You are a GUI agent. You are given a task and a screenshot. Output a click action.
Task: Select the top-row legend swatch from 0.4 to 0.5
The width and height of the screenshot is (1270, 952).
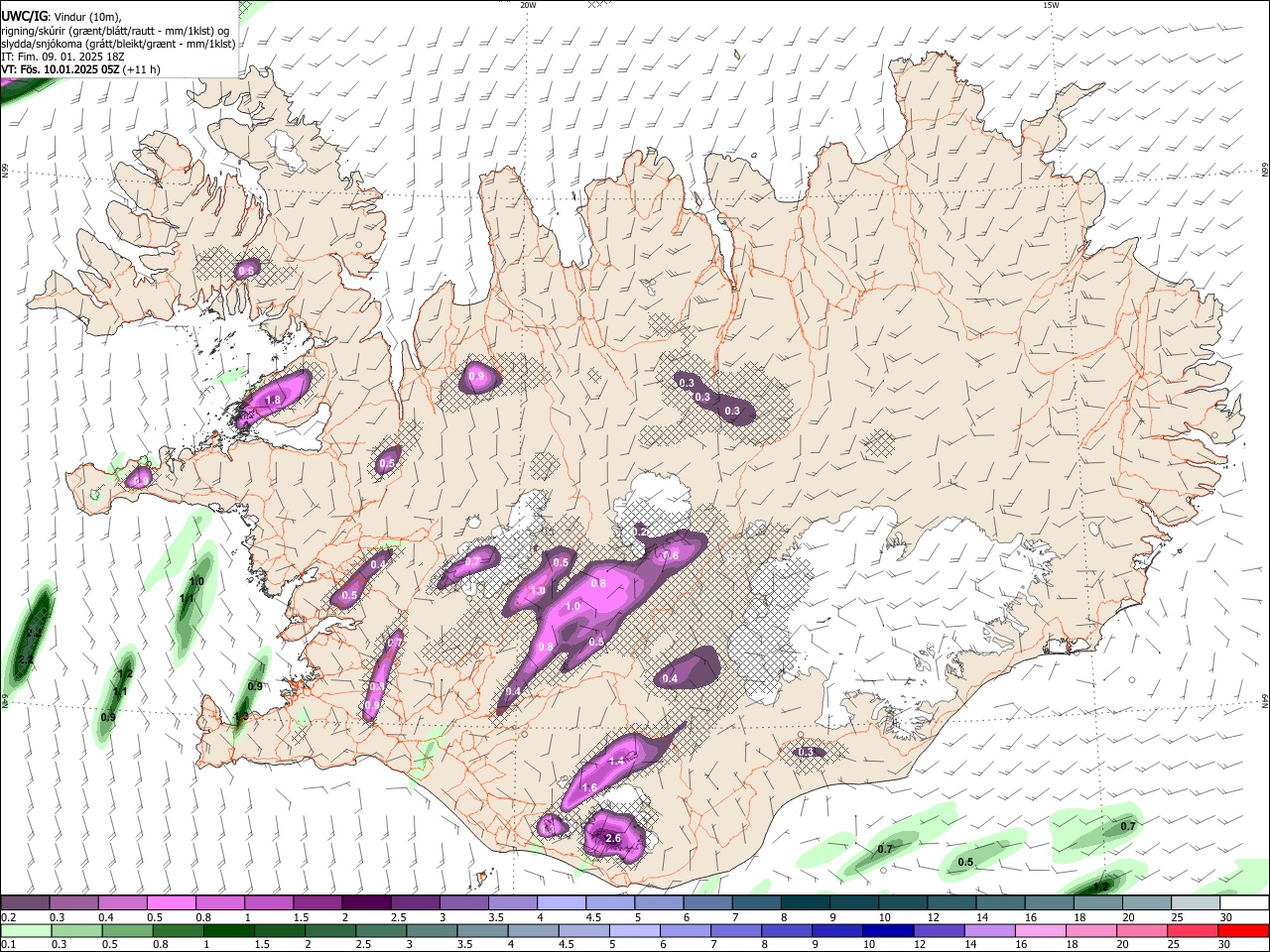pyautogui.click(x=122, y=902)
